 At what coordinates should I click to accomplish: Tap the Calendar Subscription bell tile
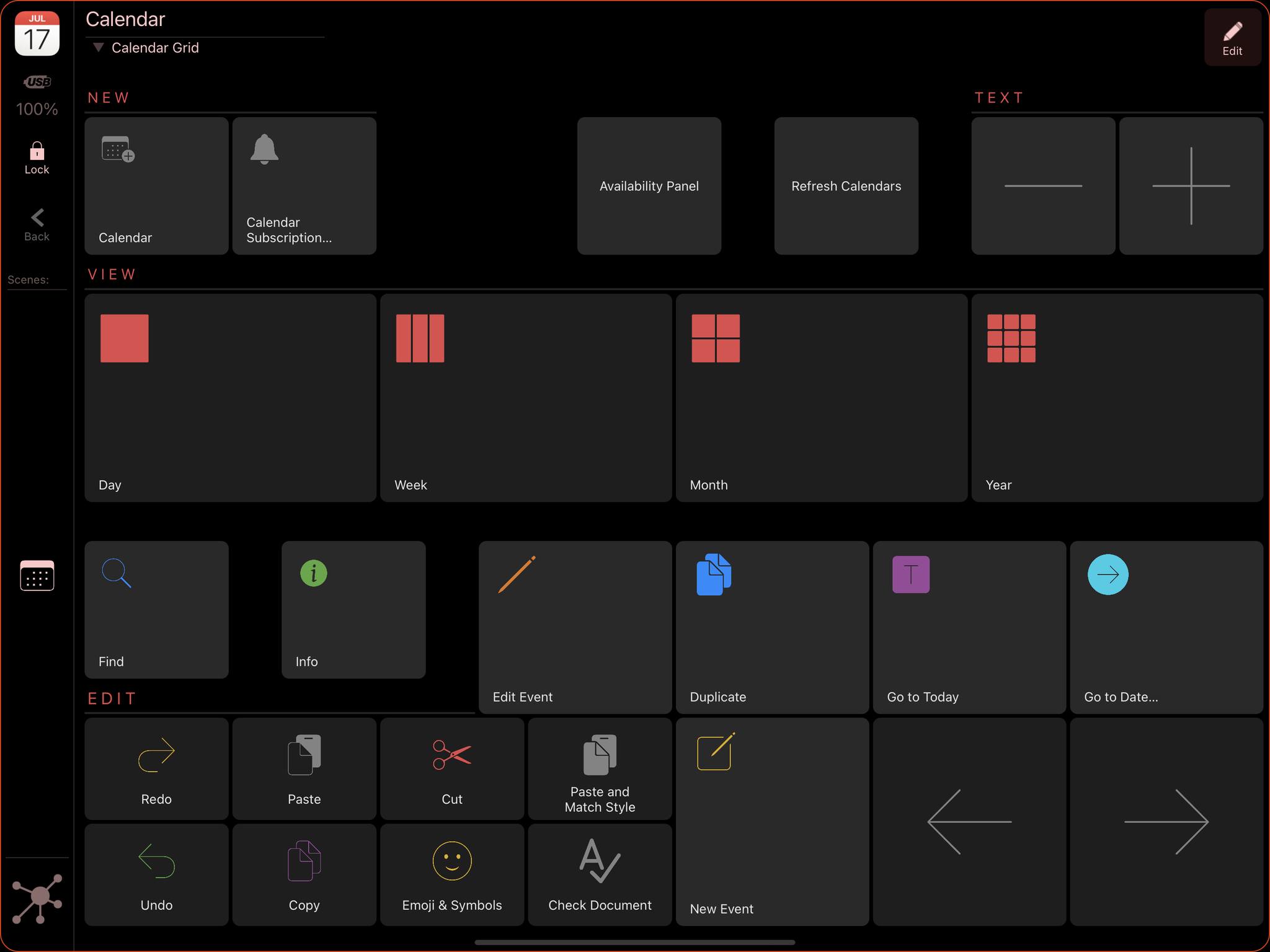pos(304,185)
